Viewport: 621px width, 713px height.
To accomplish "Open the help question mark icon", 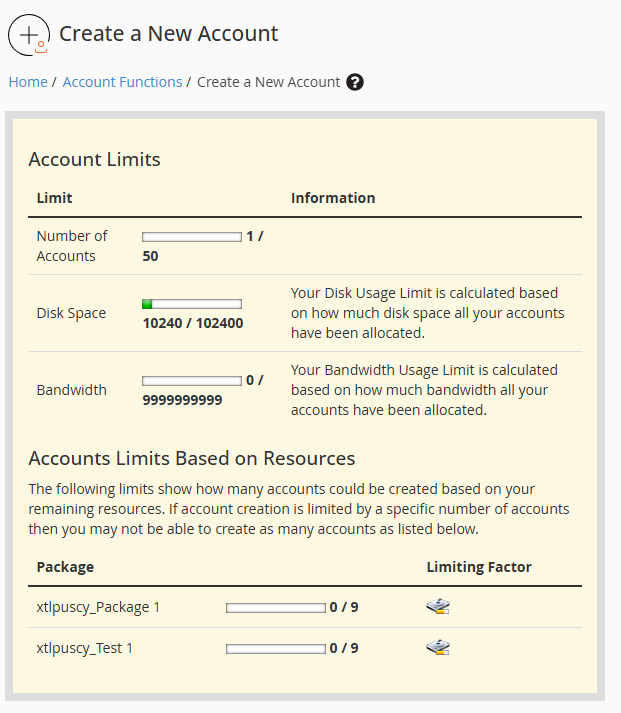I will [355, 83].
